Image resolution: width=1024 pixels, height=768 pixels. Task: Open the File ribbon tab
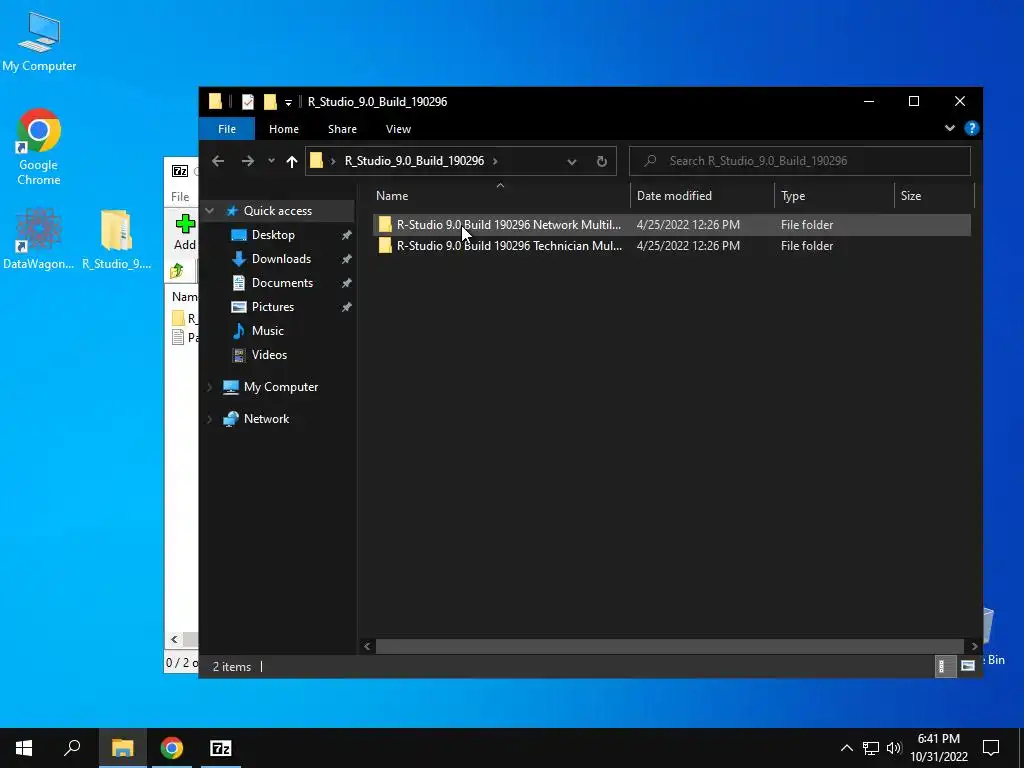(227, 129)
